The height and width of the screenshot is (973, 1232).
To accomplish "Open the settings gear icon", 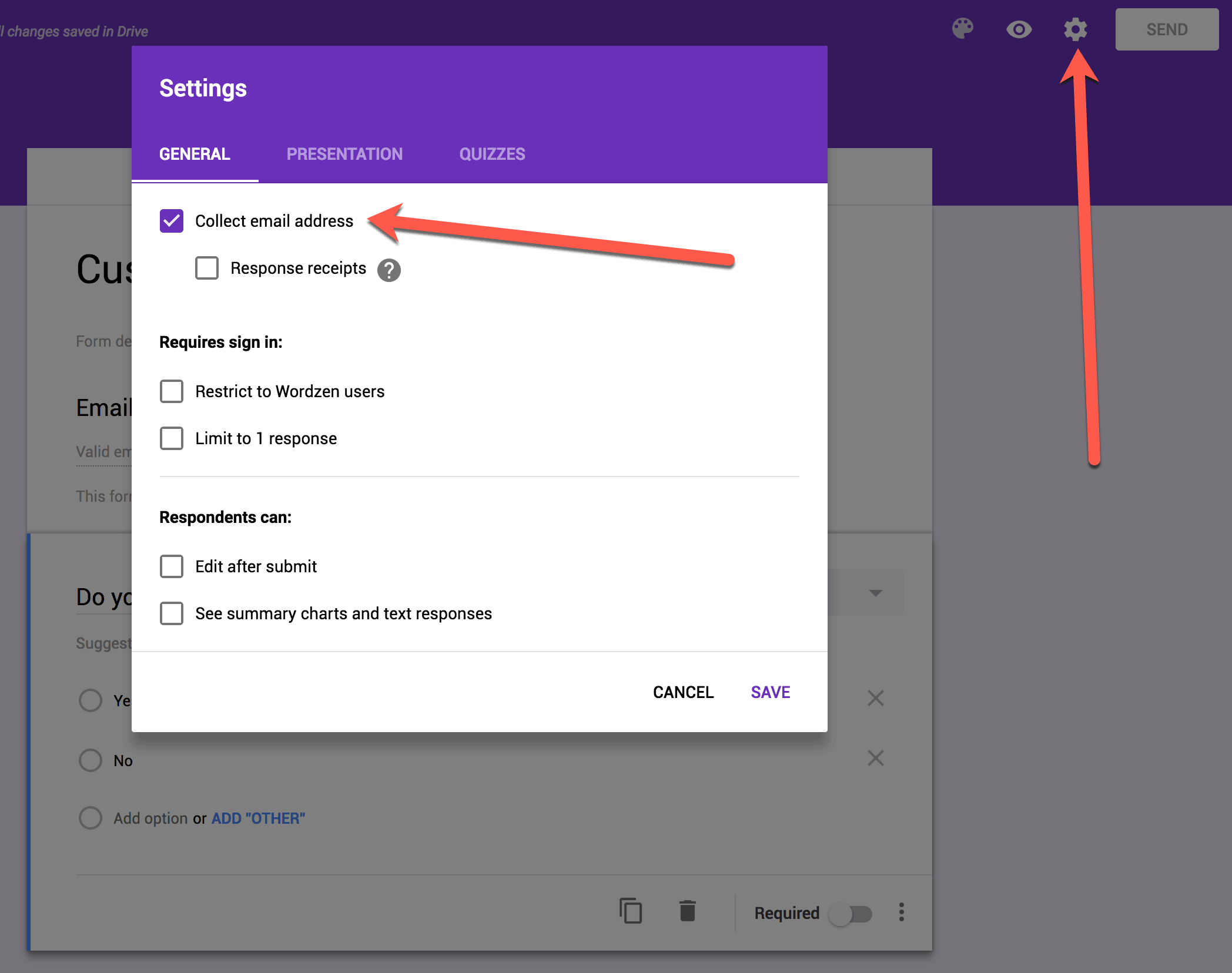I will click(x=1075, y=29).
